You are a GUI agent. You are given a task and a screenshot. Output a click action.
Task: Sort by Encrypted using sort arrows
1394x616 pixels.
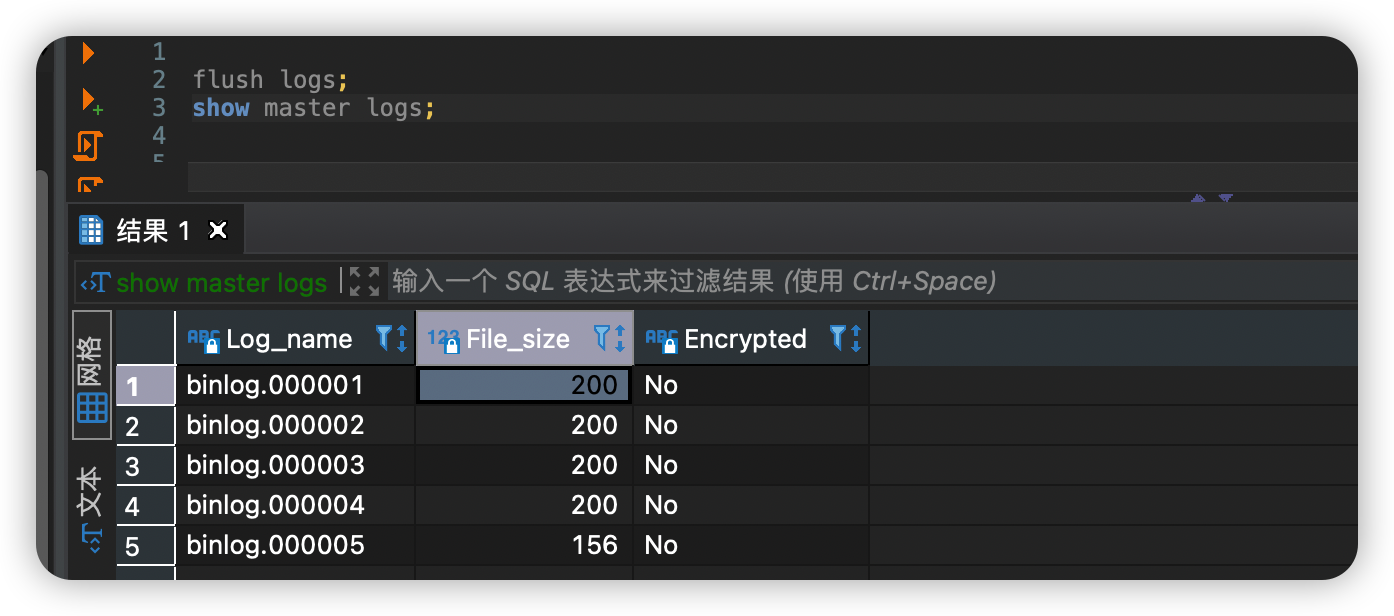coord(857,338)
